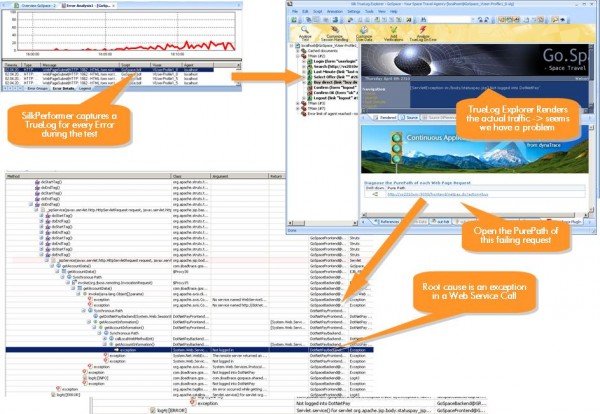Click Argument column header in PurePath tree
The width and height of the screenshot is (600, 414).
click(240, 176)
